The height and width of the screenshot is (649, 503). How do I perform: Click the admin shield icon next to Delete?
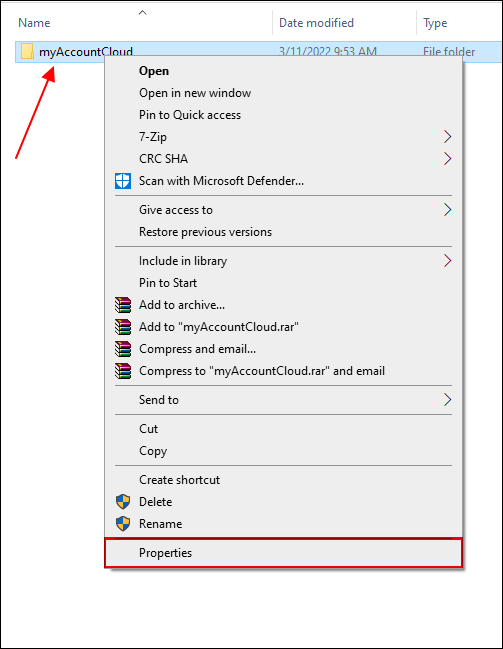pos(123,502)
